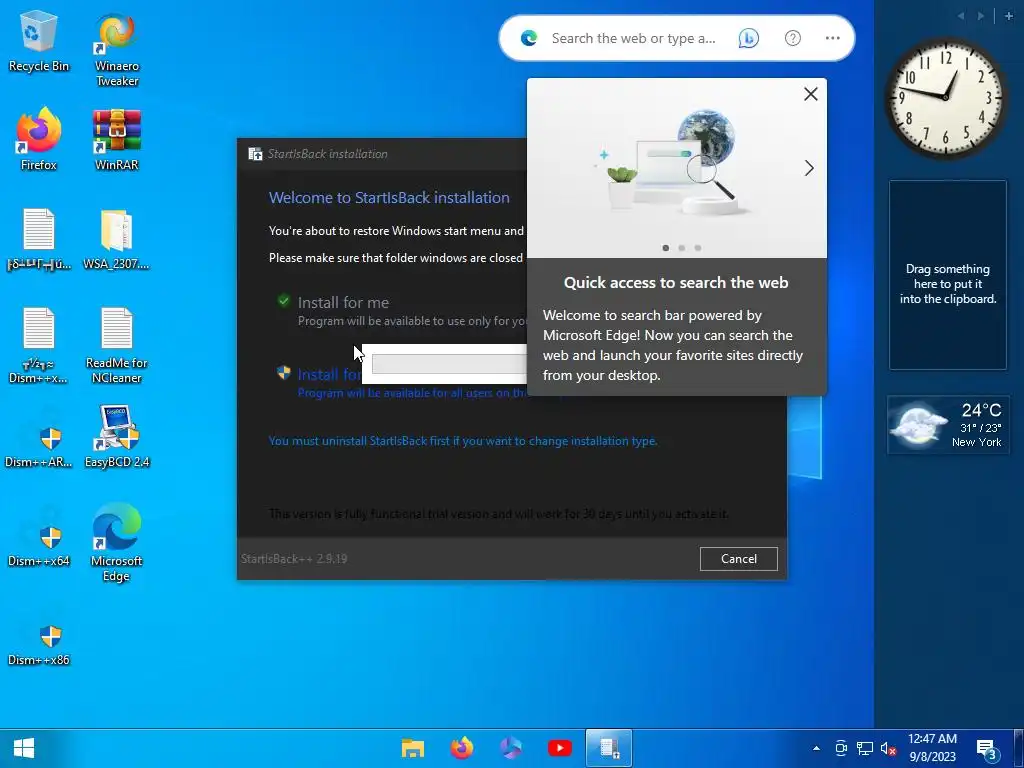
Task: Click the uninstall StartIsBack first notice
Action: (463, 441)
